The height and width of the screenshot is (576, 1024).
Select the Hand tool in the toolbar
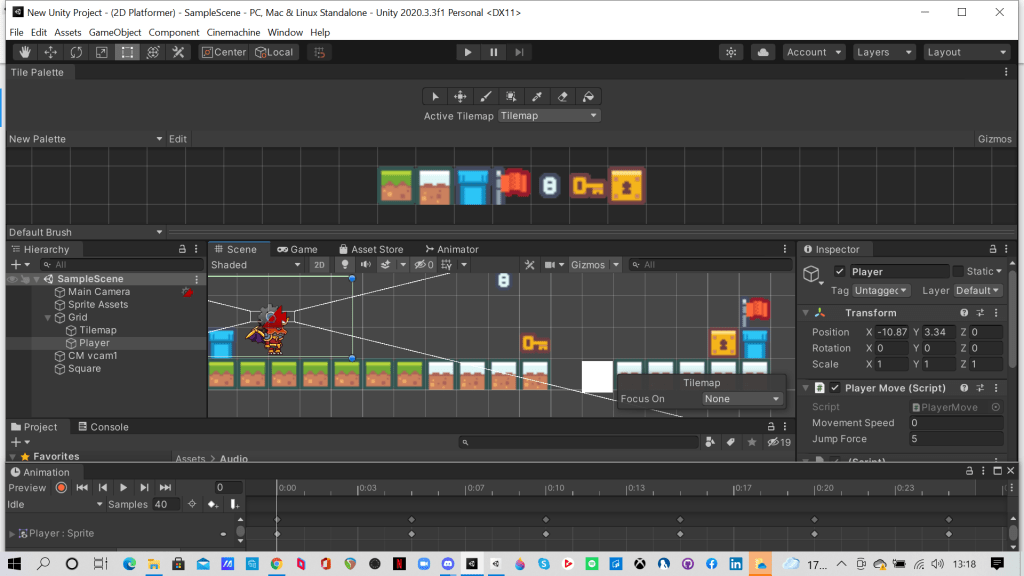(x=24, y=52)
